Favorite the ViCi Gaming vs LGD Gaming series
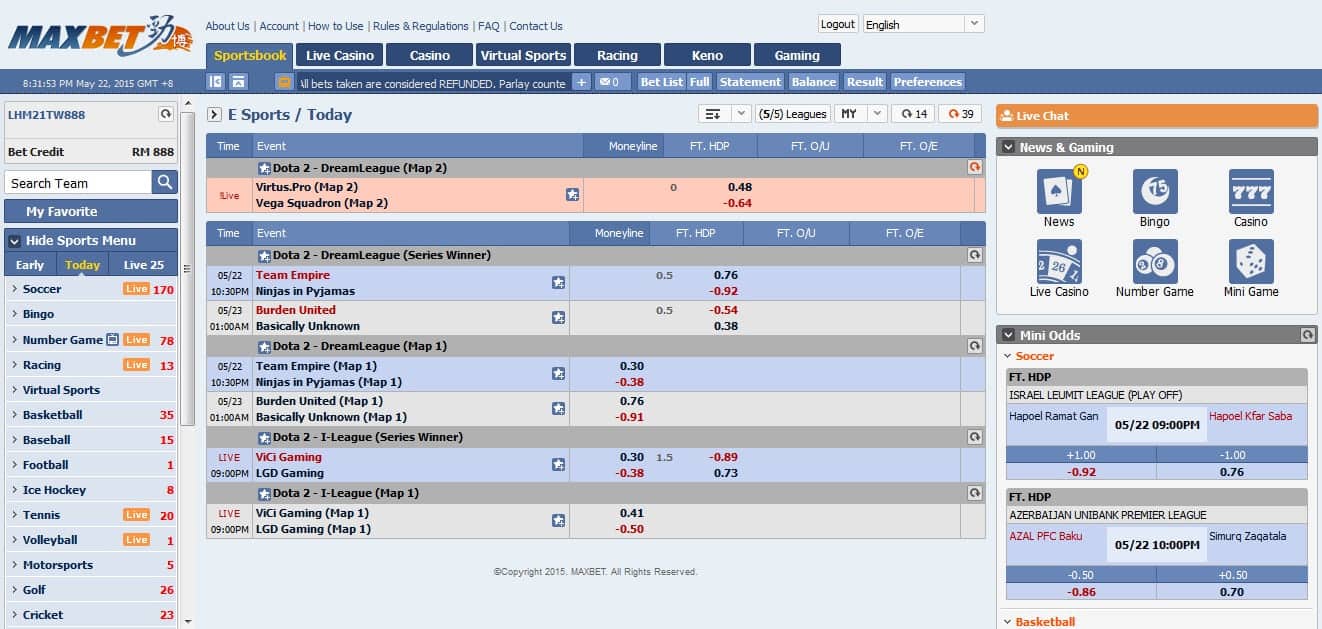 click(558, 465)
